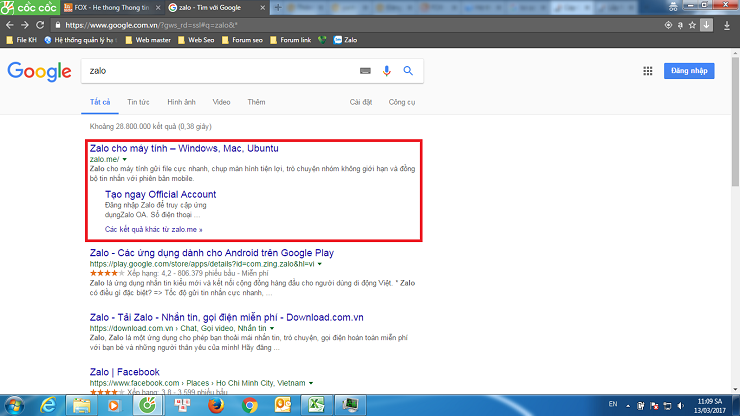
Task: Close the zalo - Tìm với Google tab
Action: (263, 8)
